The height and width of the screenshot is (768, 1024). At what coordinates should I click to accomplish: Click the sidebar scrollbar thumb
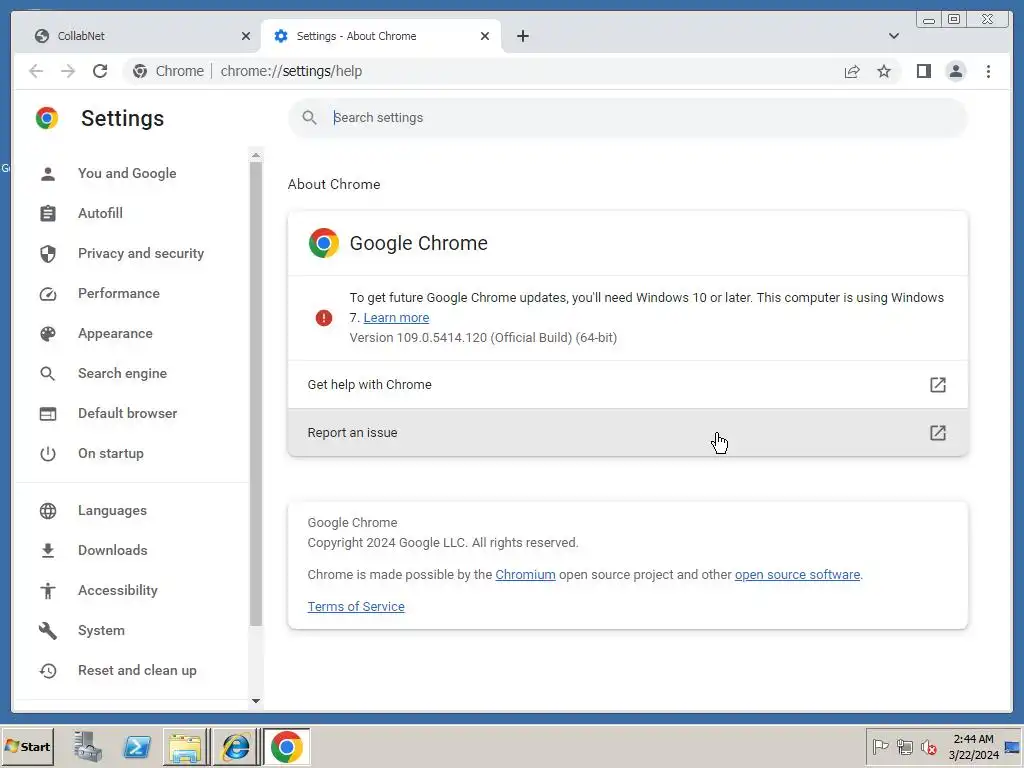click(x=256, y=394)
